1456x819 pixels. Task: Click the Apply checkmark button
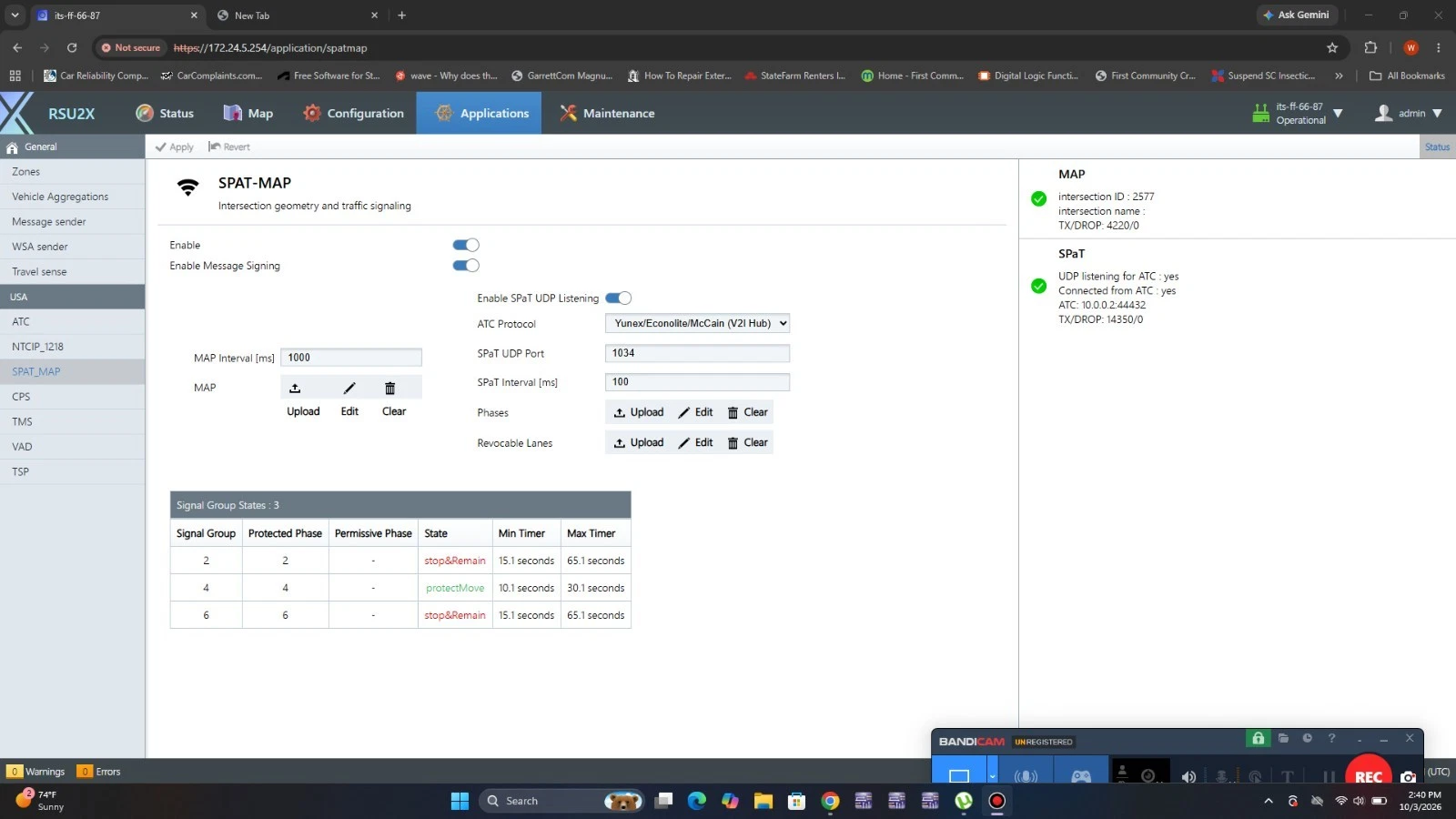[x=174, y=147]
